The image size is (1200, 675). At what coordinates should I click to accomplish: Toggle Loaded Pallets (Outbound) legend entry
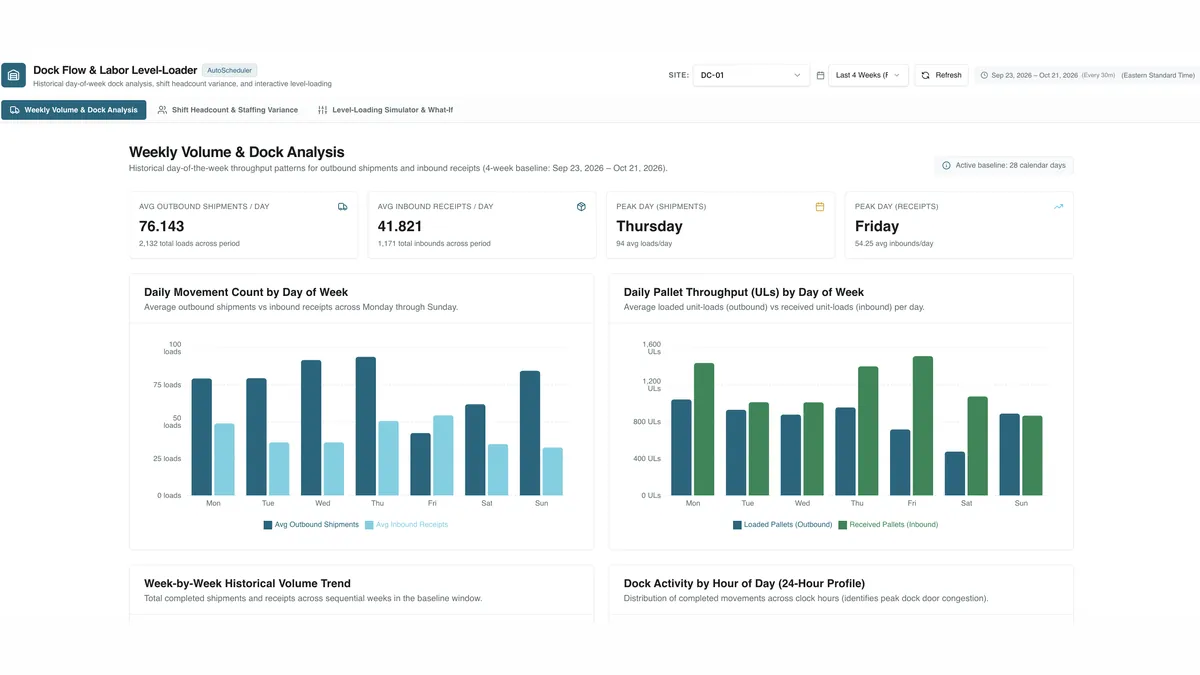point(782,524)
